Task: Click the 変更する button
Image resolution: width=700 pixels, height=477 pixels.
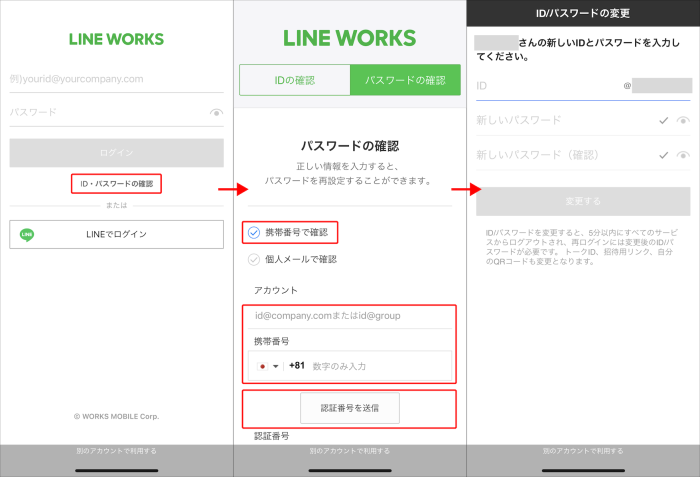Action: (x=583, y=201)
